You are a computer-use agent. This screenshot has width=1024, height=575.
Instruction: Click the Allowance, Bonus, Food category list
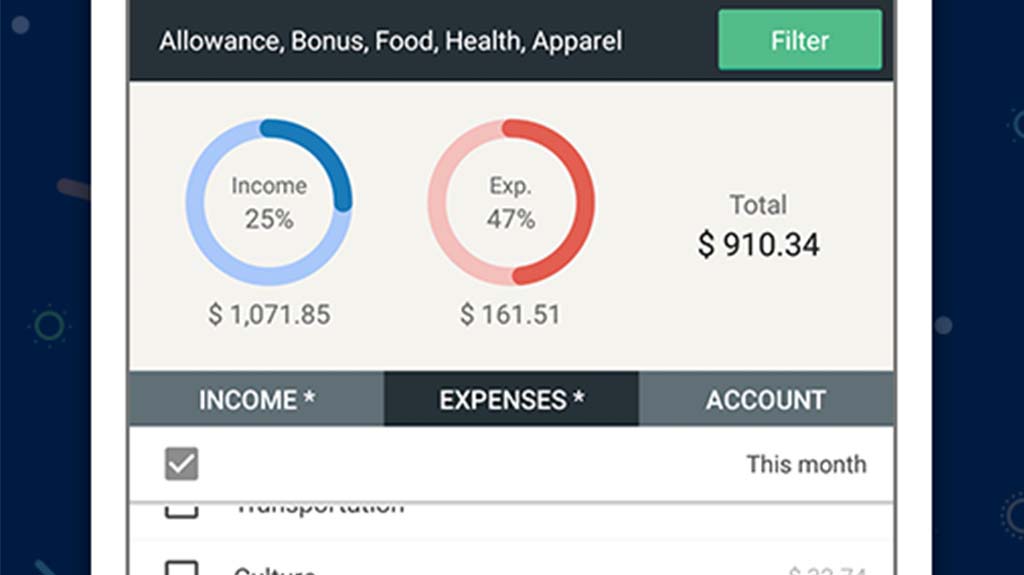[390, 41]
